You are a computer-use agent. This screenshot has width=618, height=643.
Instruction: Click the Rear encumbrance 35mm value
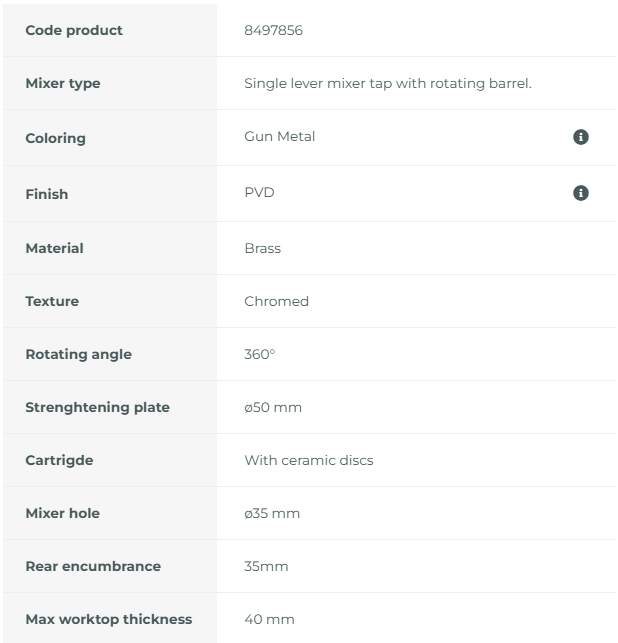pyautogui.click(x=266, y=566)
